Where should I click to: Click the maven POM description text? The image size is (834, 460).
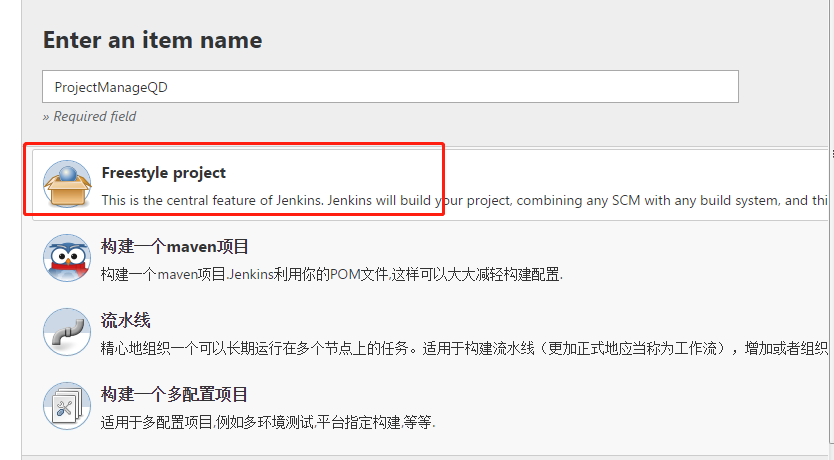[332, 274]
